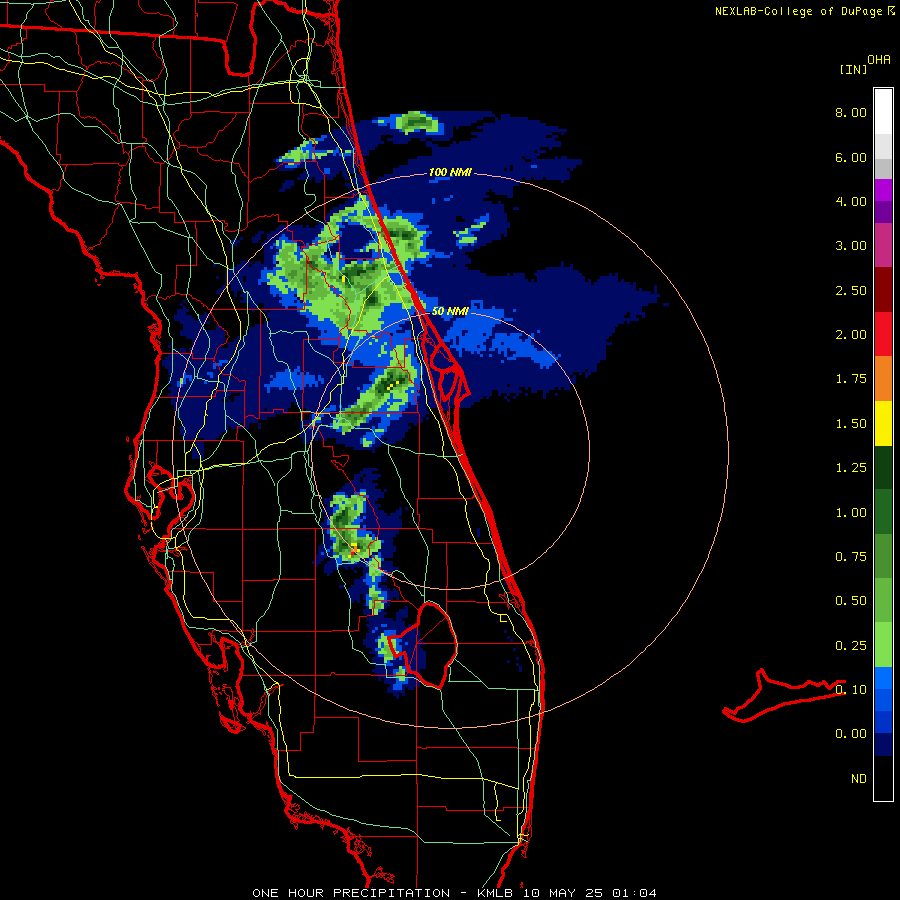
Task: Click the 1.25 legend value
Action: coord(851,468)
